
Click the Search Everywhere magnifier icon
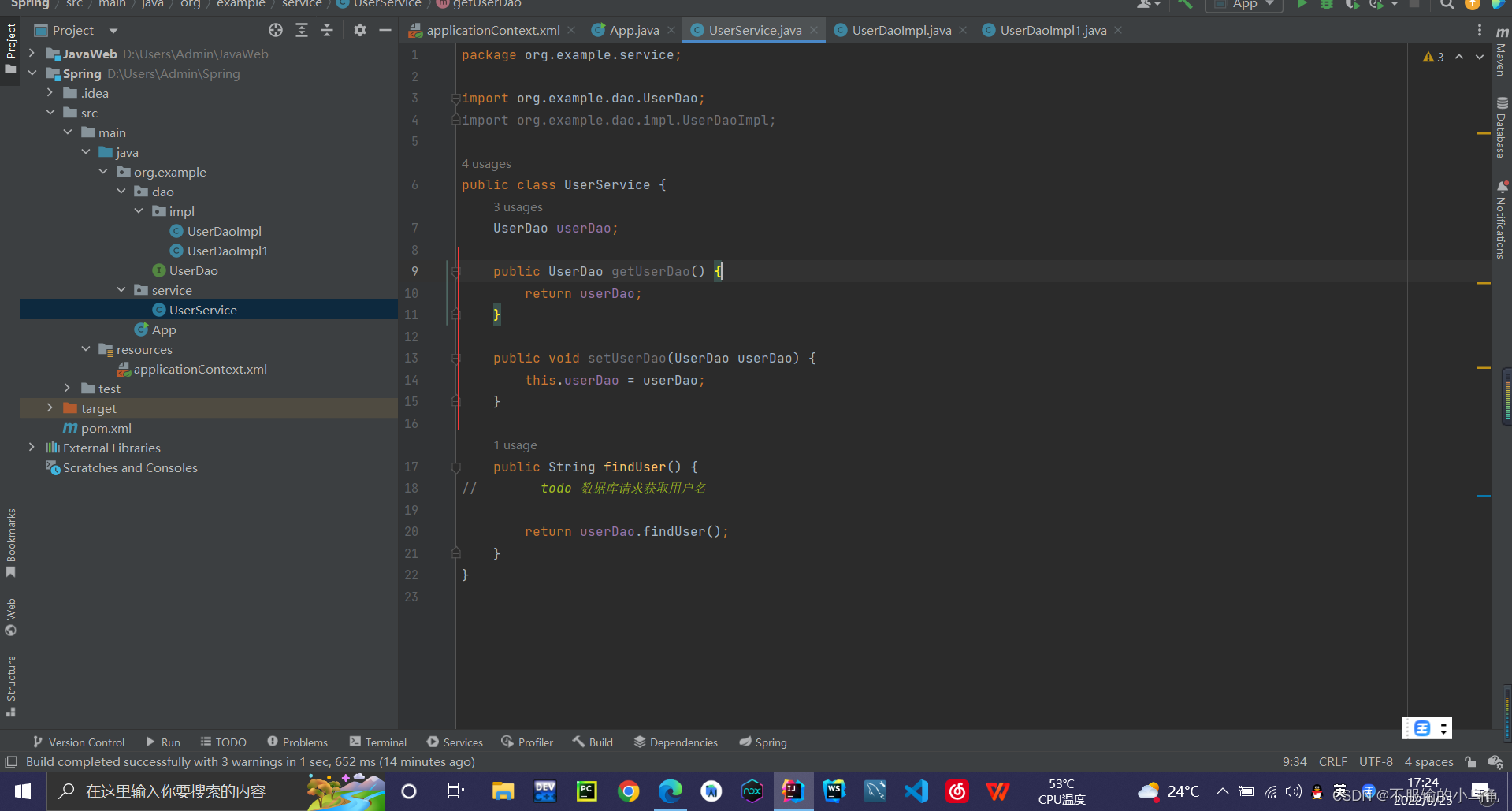[x=1447, y=4]
